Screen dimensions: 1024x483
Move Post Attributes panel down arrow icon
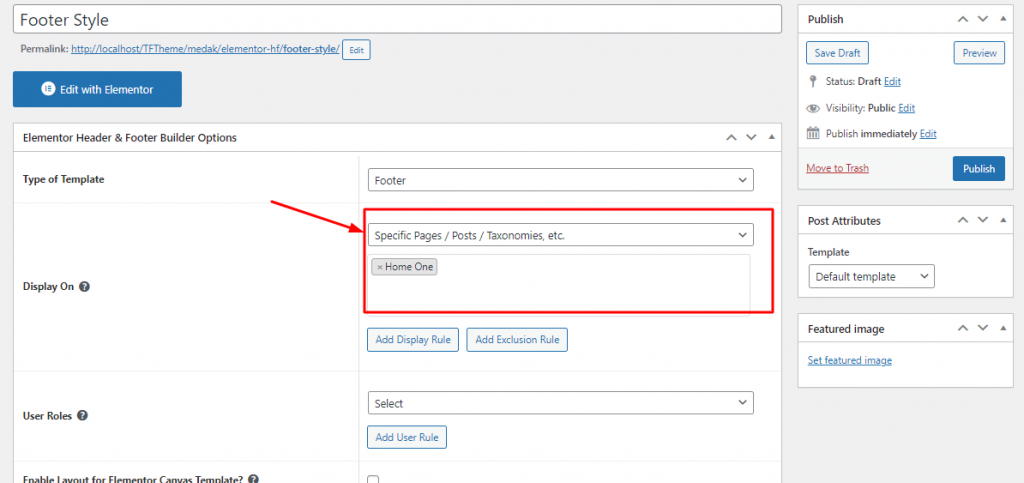pos(984,220)
